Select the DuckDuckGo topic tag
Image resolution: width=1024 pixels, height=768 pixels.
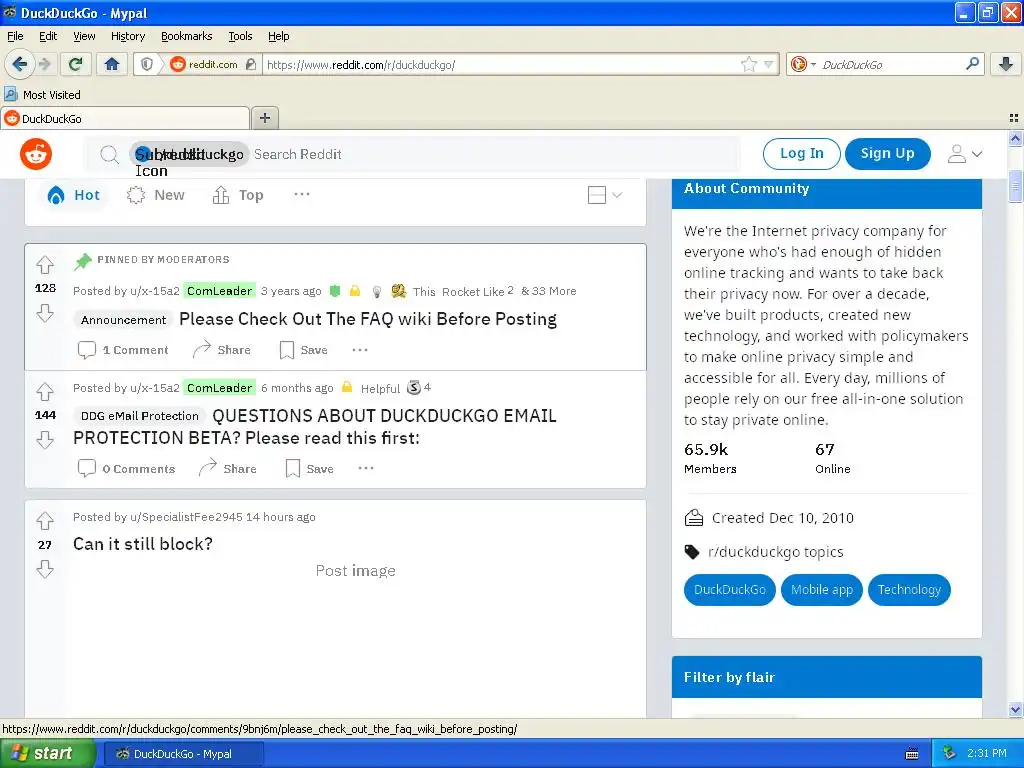coord(729,589)
